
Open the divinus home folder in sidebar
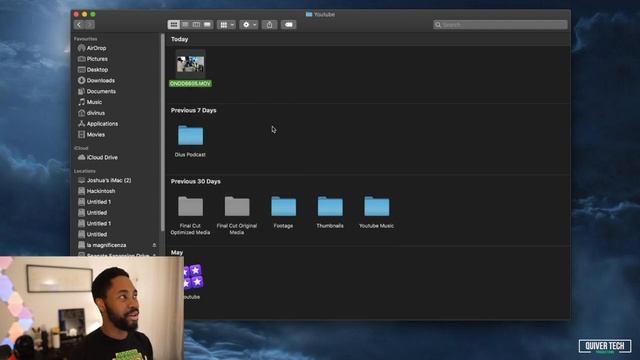coord(91,113)
